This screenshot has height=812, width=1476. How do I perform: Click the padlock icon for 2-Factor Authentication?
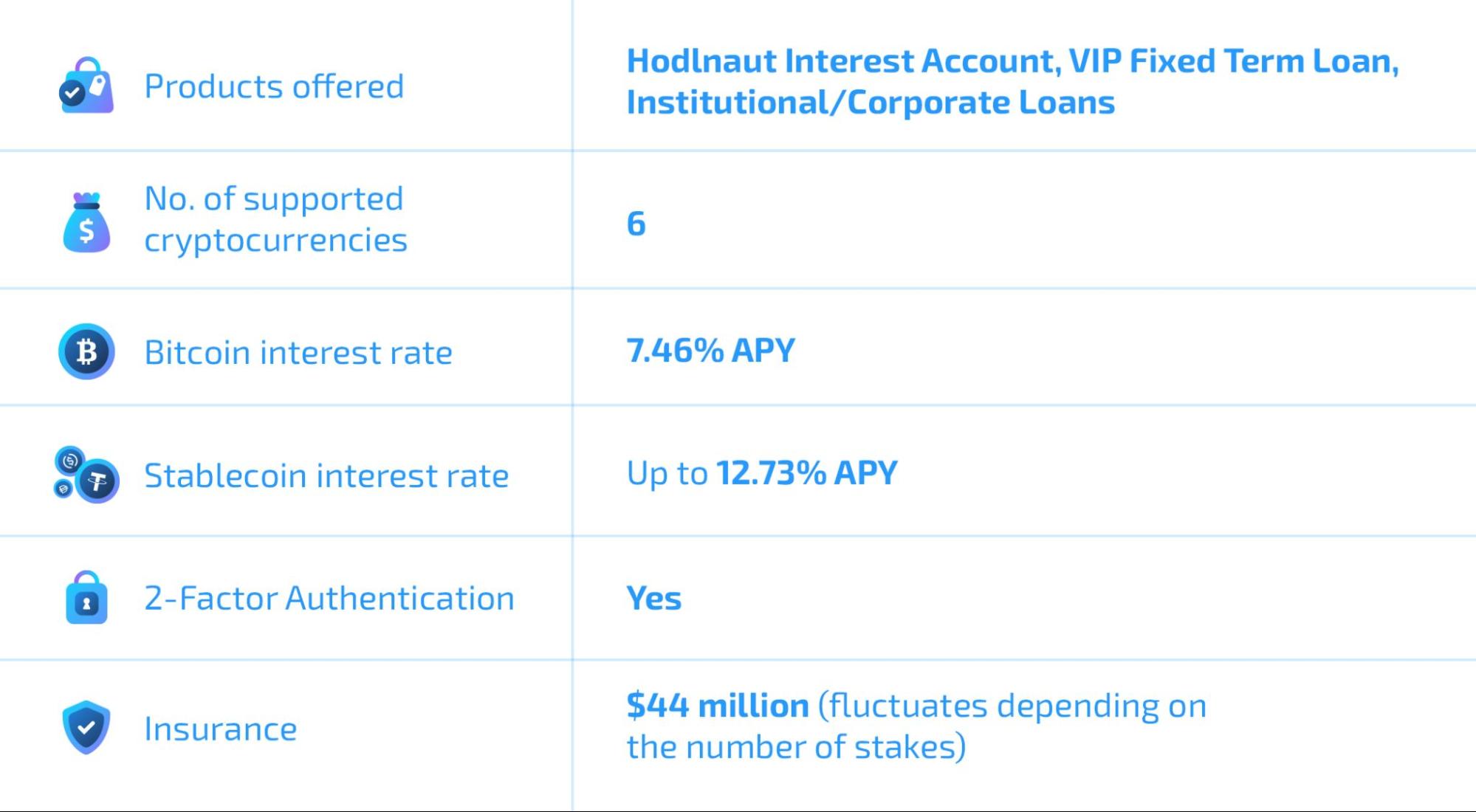coord(86,598)
